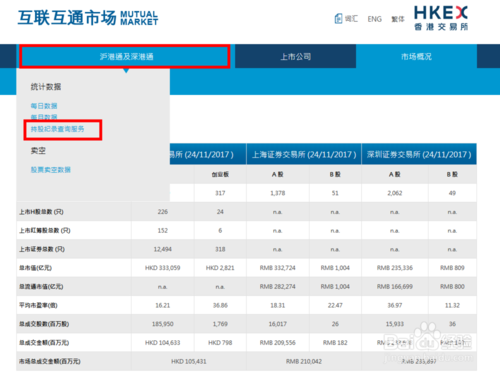
Task: Click the cell showing RMB 166,699
Action: [395, 287]
